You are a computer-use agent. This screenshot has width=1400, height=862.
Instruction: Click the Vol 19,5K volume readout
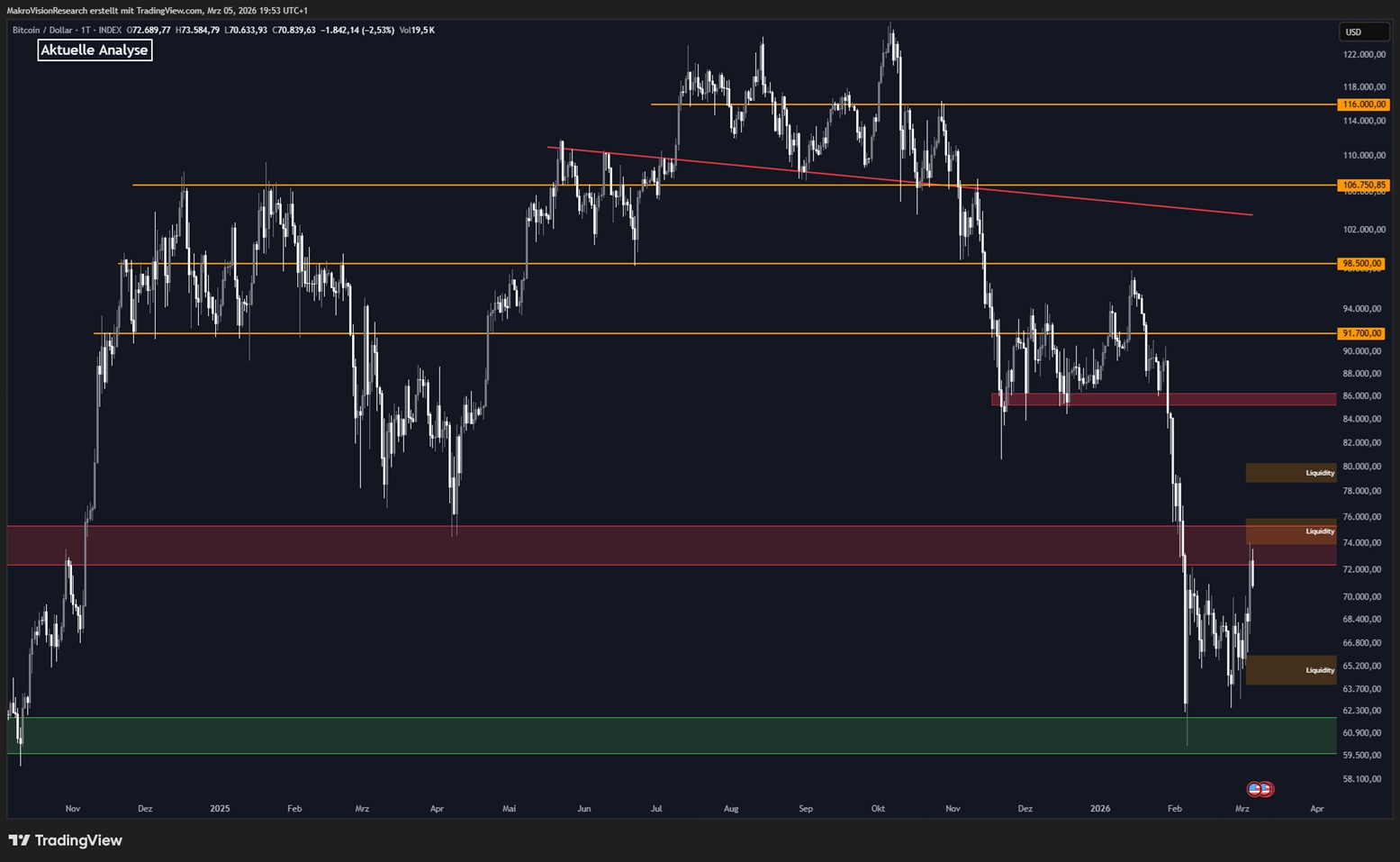pyautogui.click(x=417, y=31)
